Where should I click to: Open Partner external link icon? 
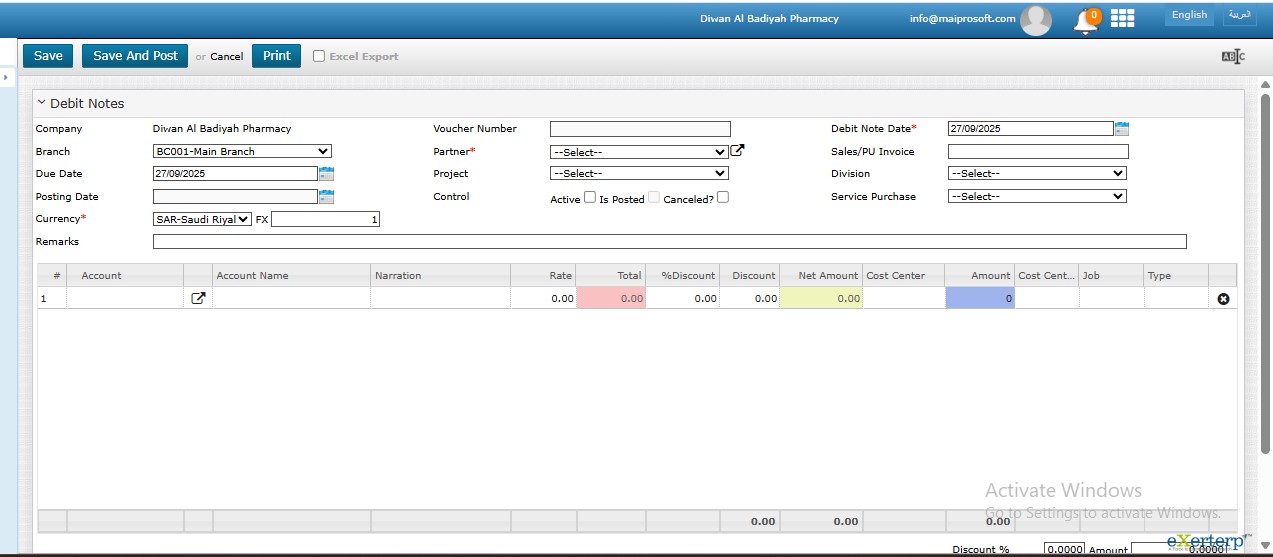tap(738, 151)
